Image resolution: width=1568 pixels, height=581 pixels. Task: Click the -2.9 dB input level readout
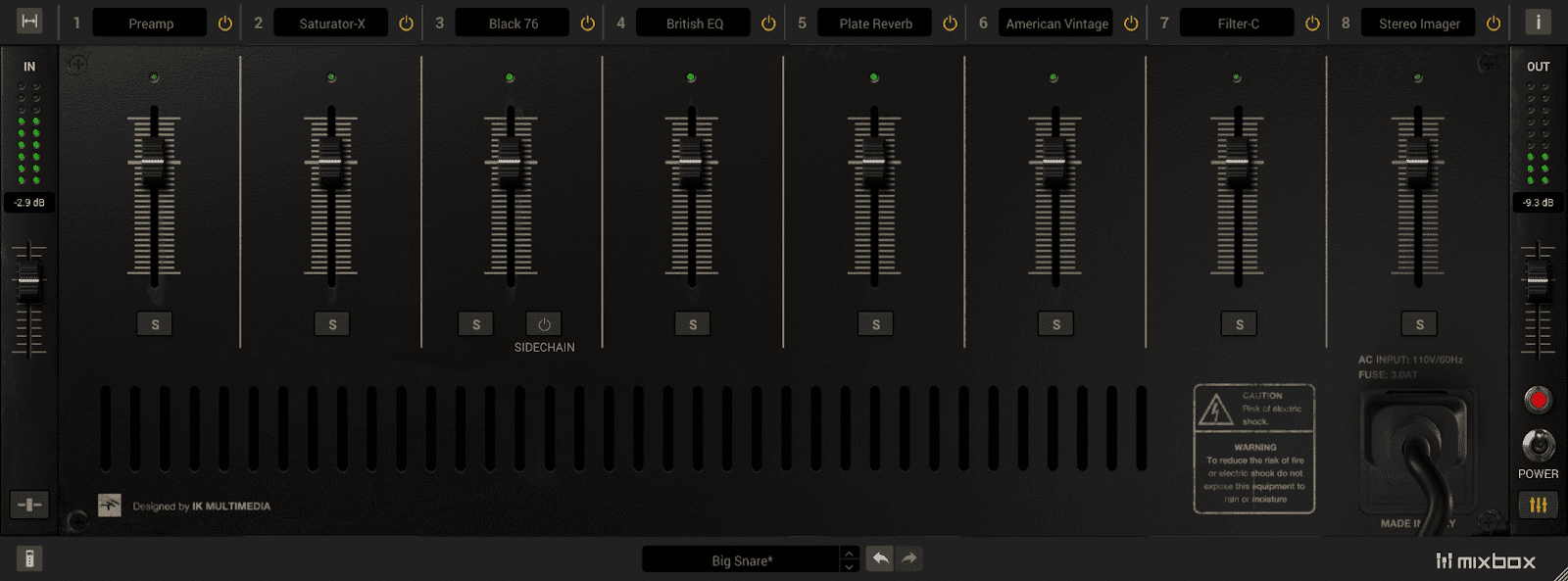click(x=29, y=203)
